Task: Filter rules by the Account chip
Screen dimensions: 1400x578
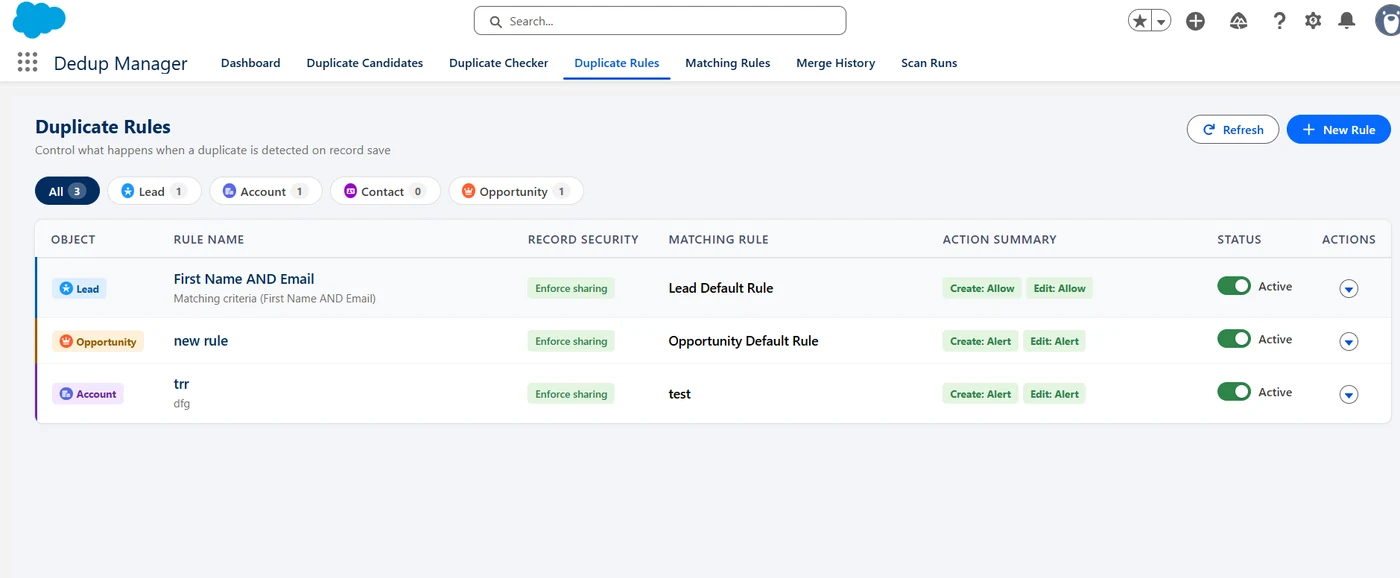Action: pyautogui.click(x=265, y=191)
